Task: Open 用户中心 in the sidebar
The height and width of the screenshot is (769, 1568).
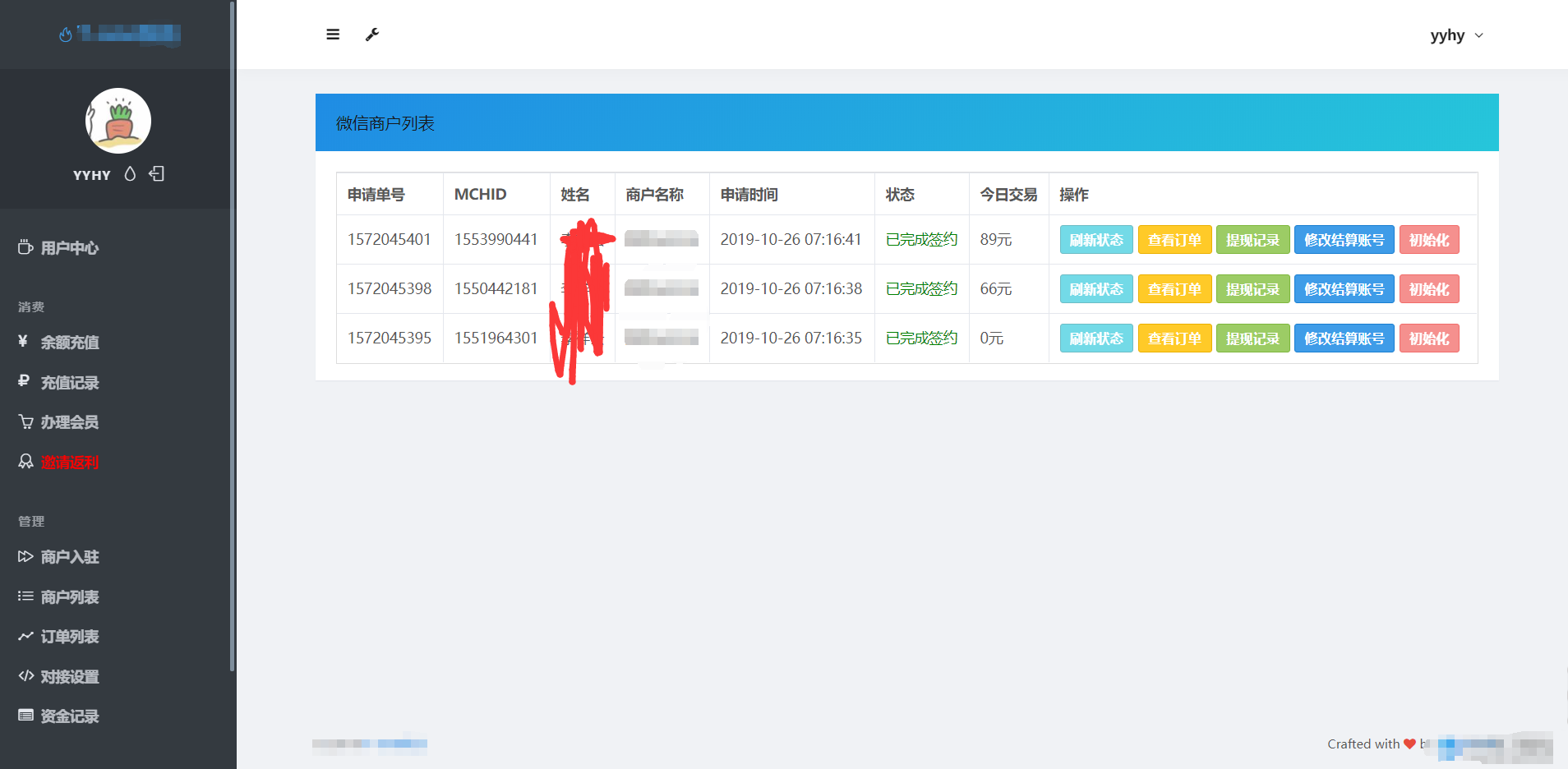Action: coord(70,248)
